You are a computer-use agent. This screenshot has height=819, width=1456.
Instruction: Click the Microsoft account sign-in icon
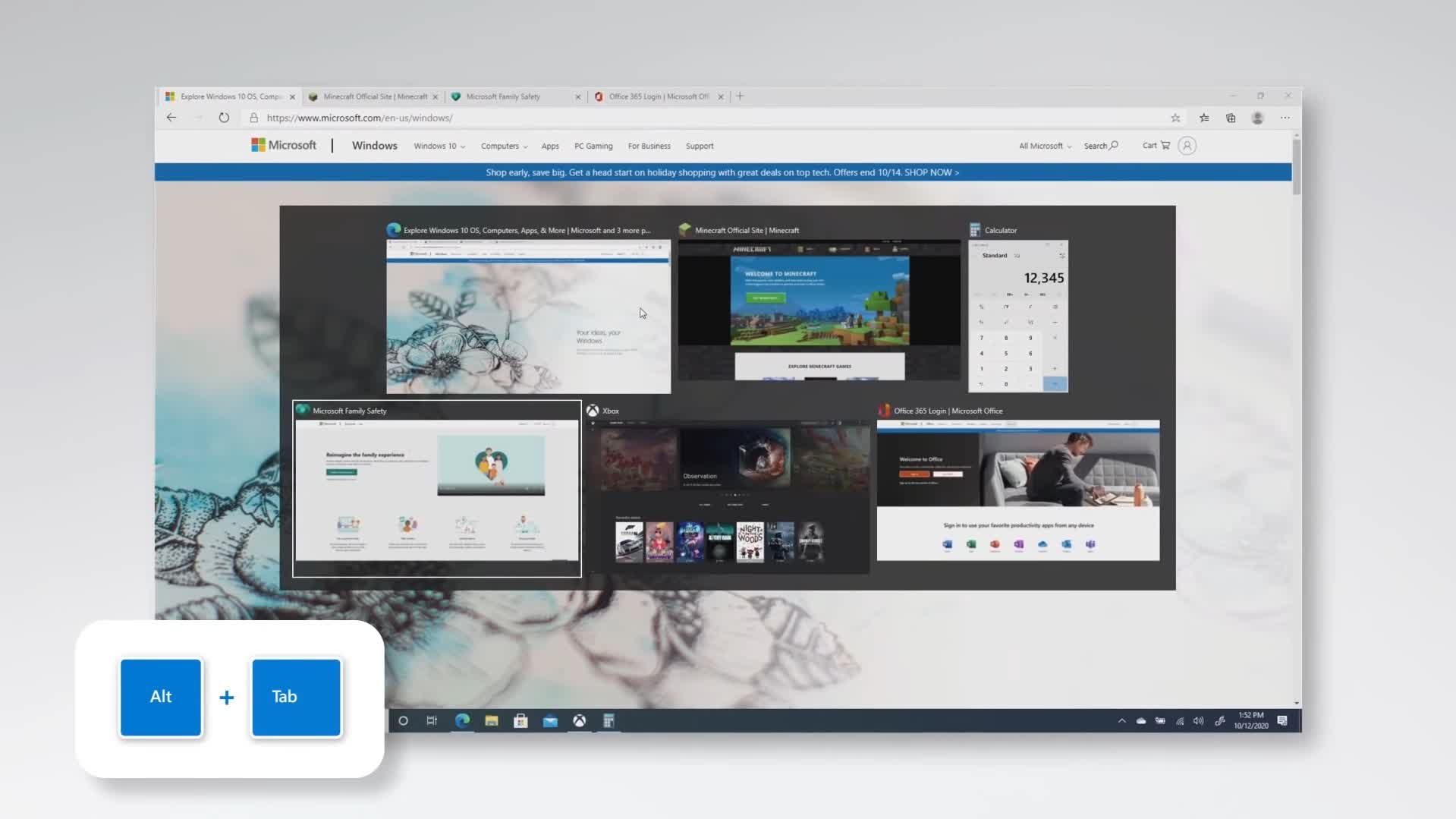[1187, 146]
